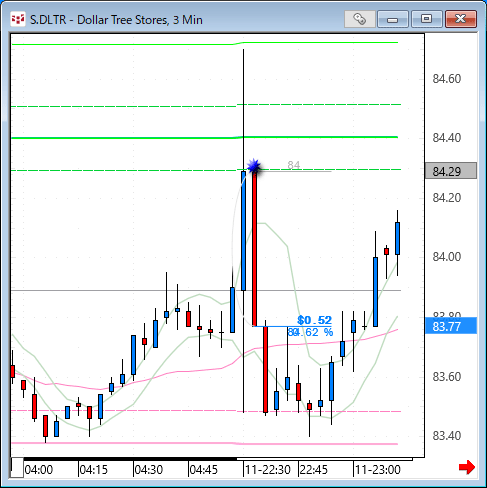Click the 84.60 price scale value

pyautogui.click(x=447, y=79)
